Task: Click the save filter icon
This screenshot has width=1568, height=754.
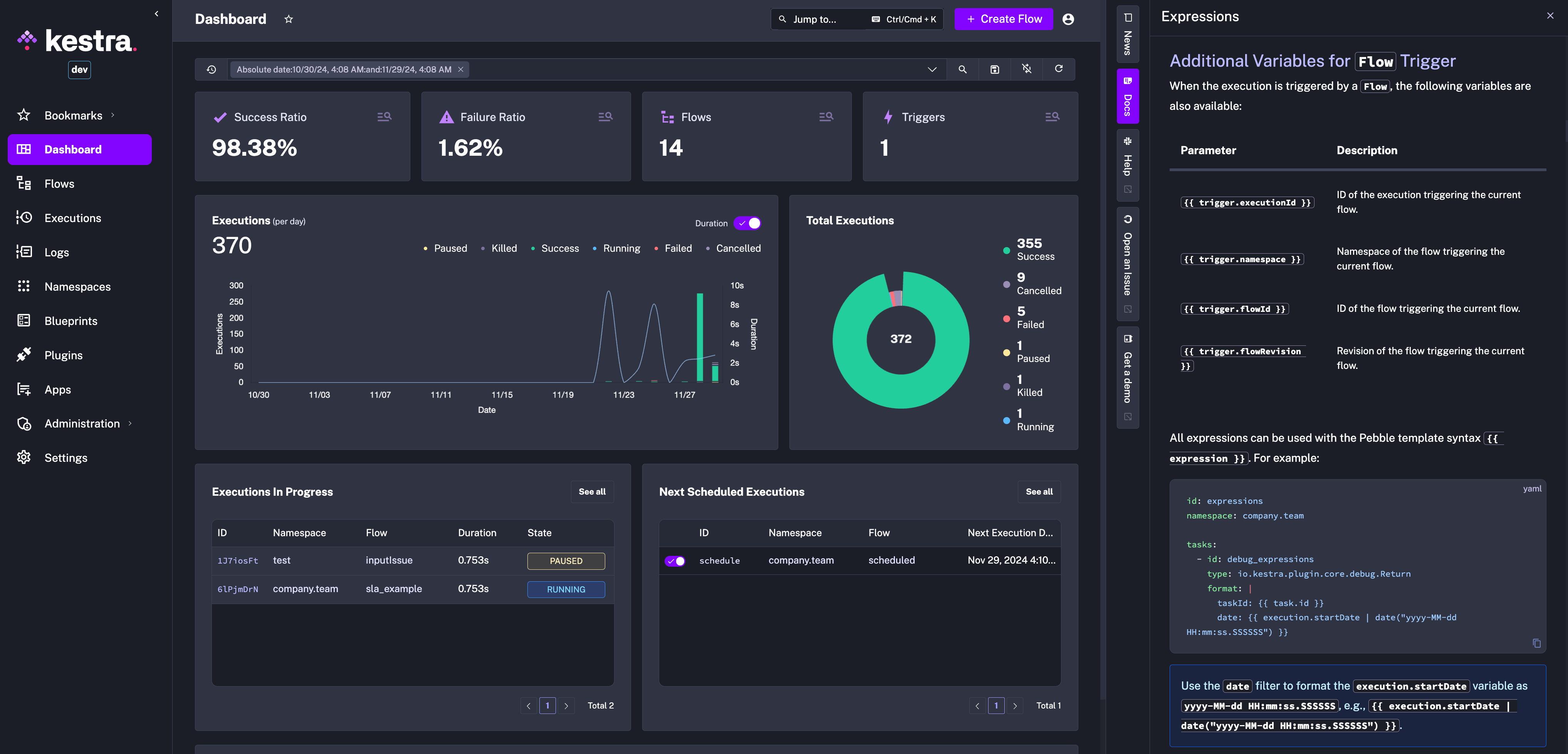Action: 995,69
